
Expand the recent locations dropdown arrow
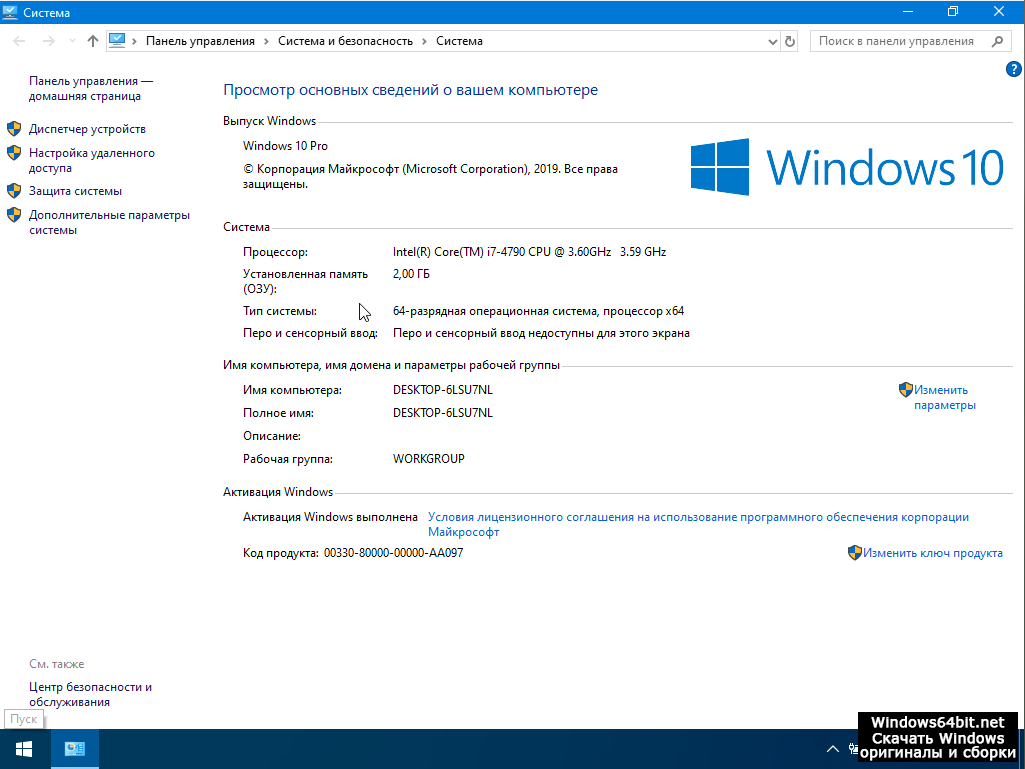coord(71,41)
